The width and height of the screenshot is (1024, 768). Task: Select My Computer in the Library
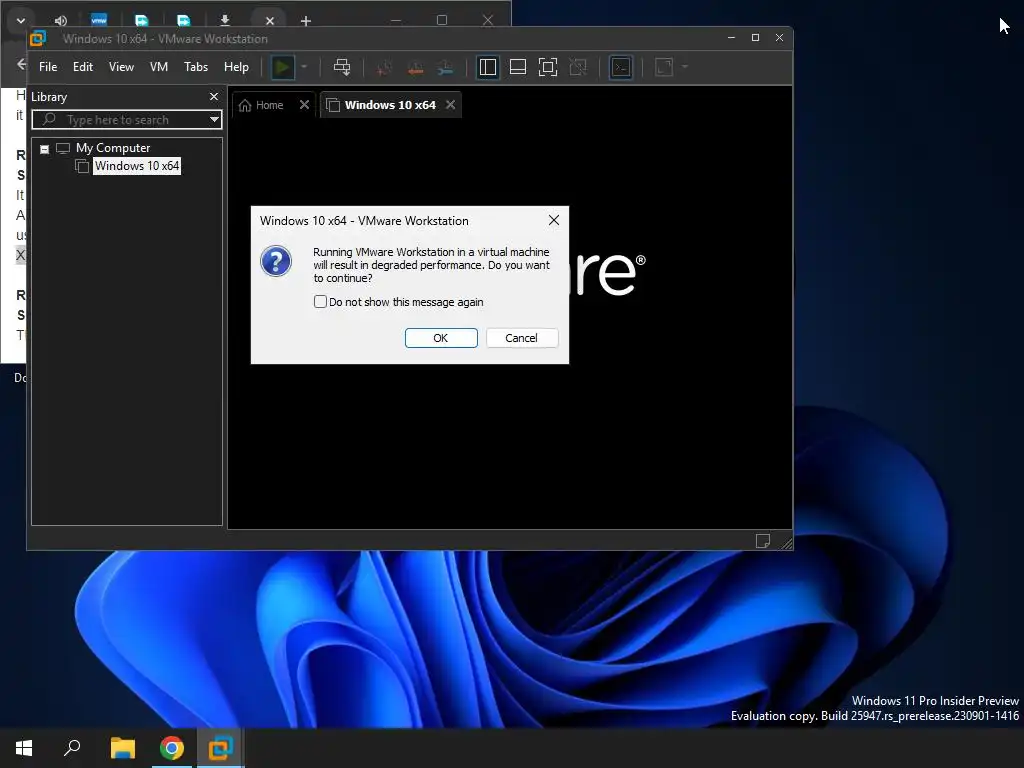(112, 148)
